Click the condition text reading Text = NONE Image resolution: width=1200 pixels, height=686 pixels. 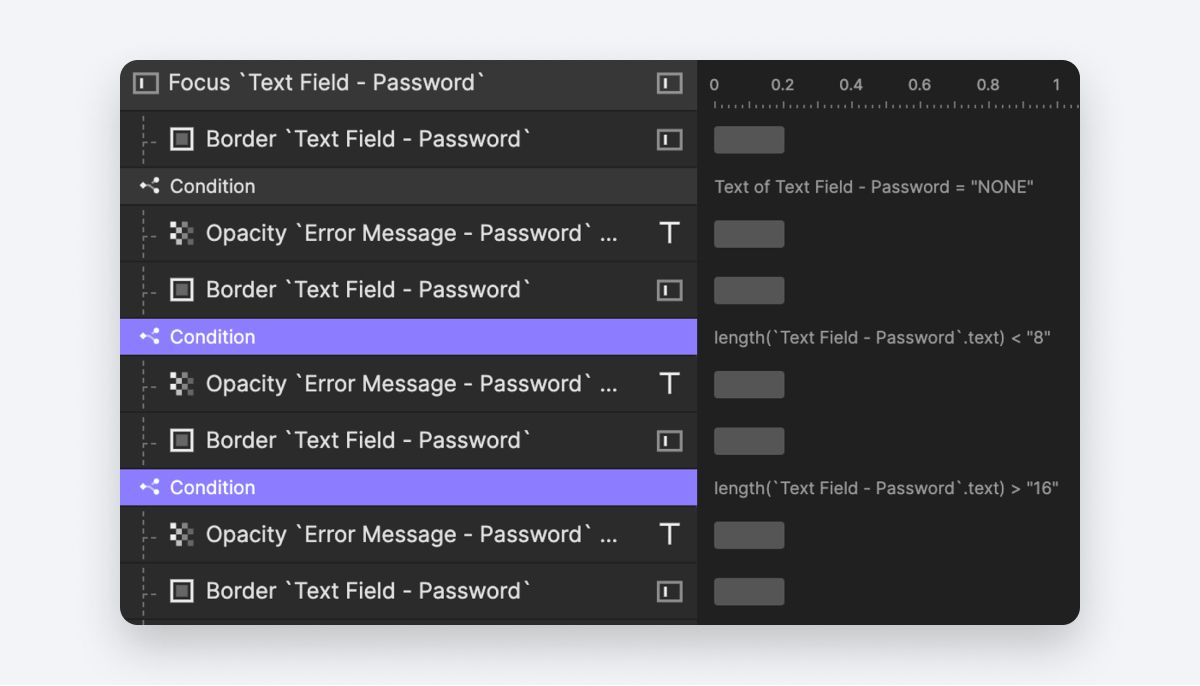pos(875,186)
